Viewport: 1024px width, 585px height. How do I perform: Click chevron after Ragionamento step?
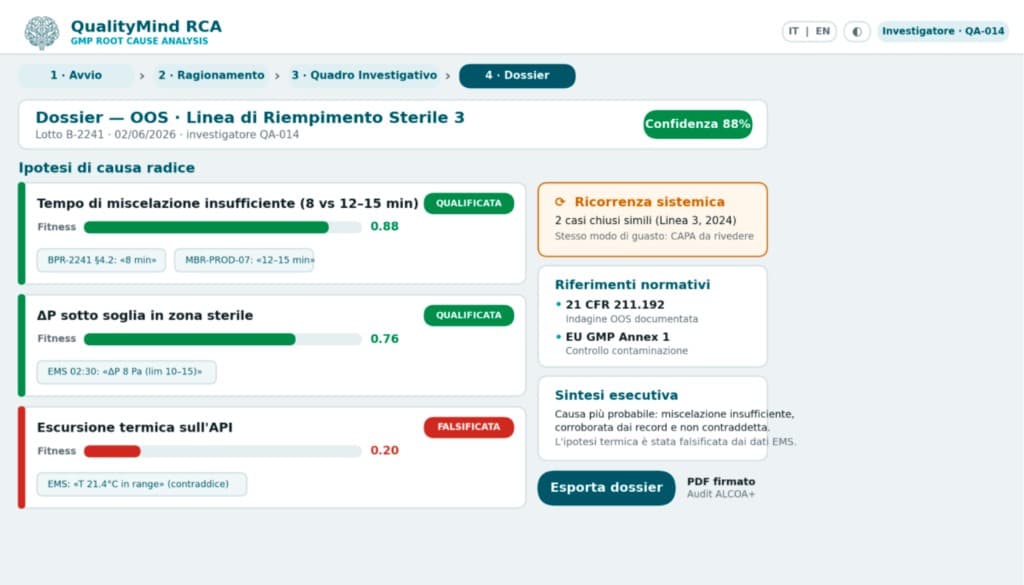coord(278,76)
